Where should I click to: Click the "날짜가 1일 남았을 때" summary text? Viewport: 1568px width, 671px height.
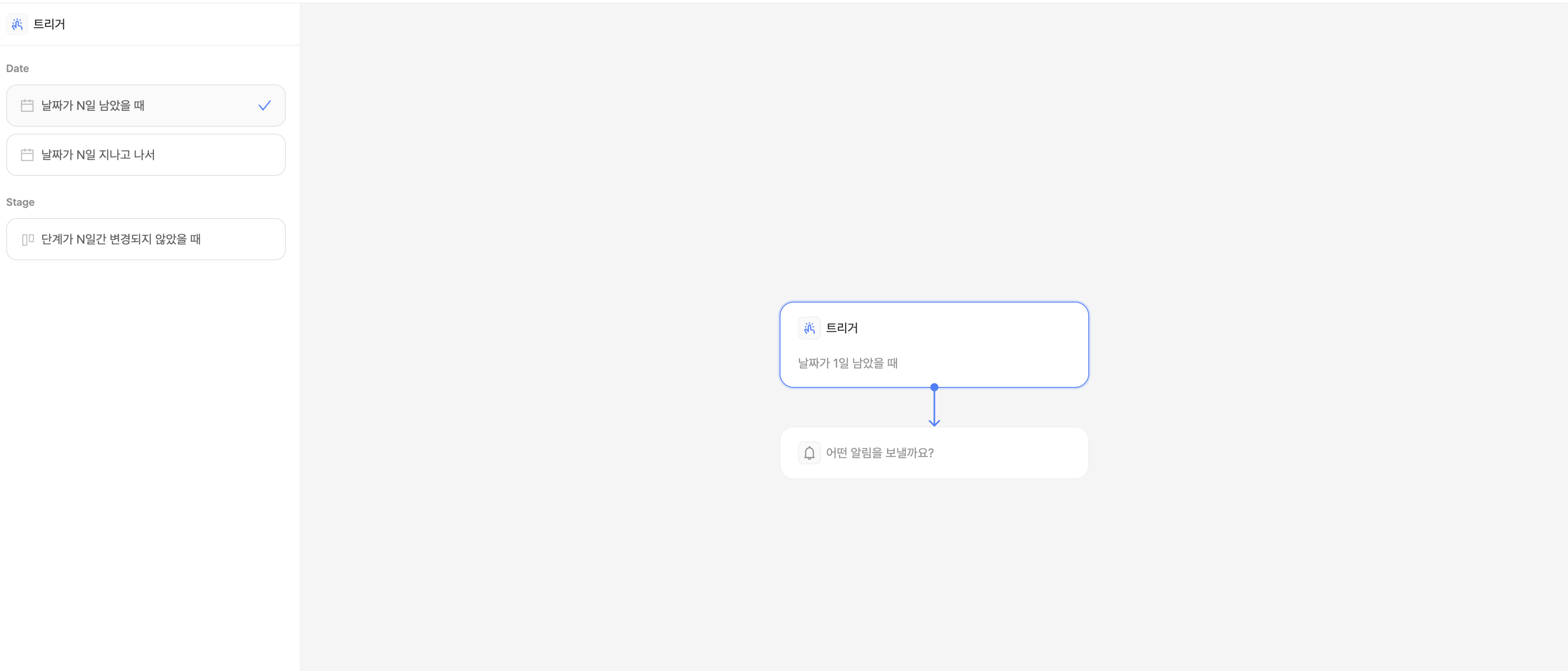(847, 363)
